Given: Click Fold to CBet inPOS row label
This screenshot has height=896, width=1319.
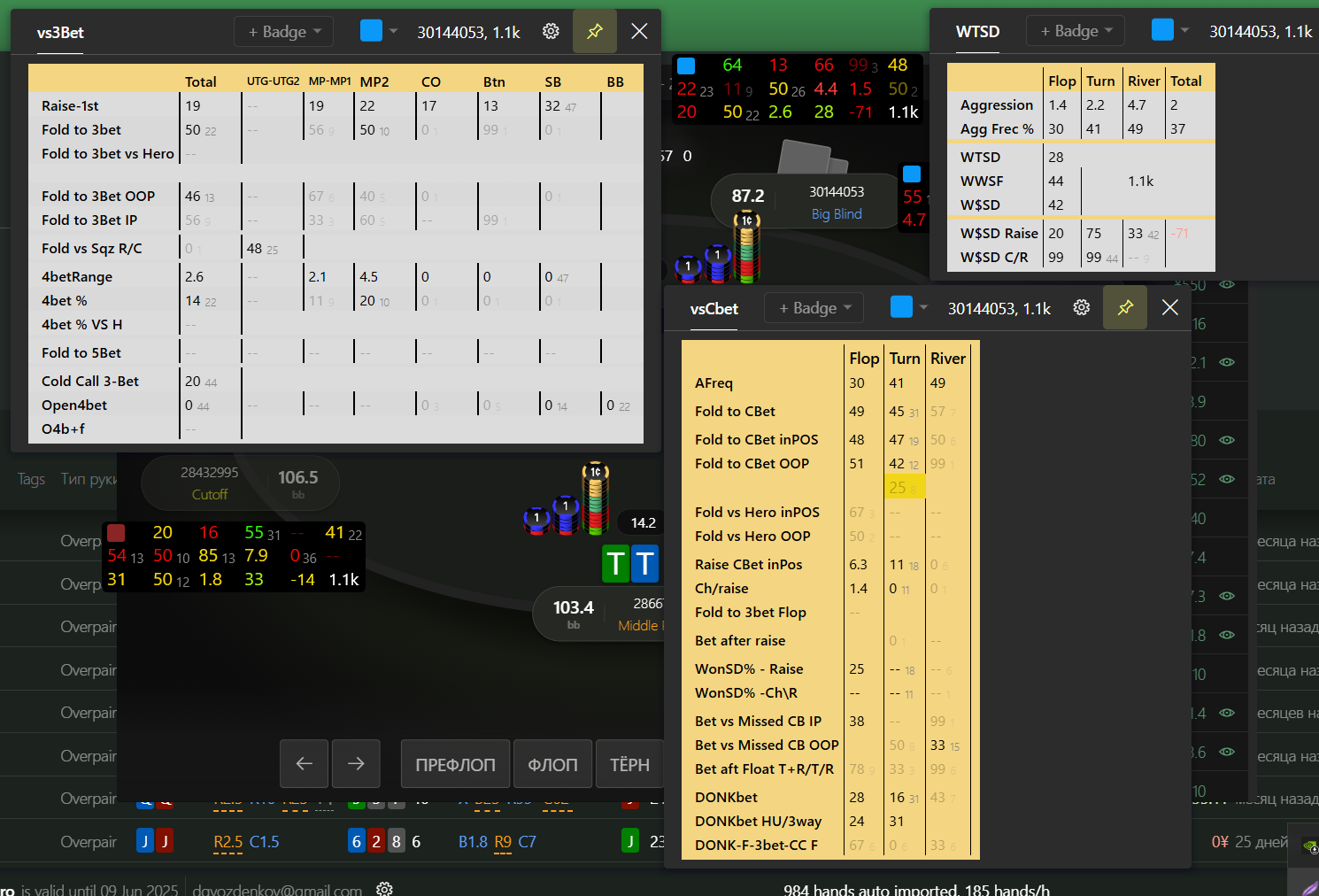Looking at the screenshot, I should [x=756, y=439].
